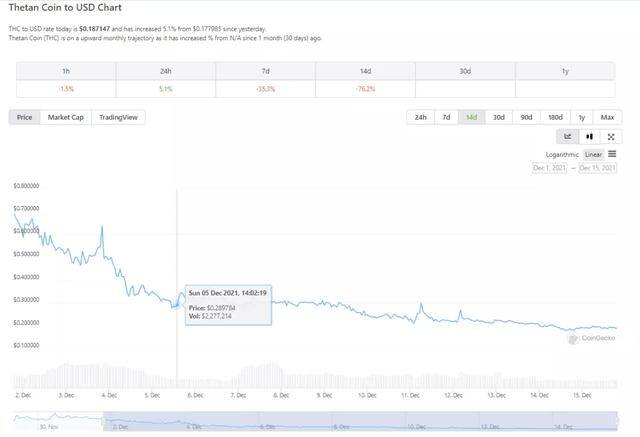This screenshot has width=640, height=437.
Task: Click the 1h column header
Action: pyautogui.click(x=66, y=71)
